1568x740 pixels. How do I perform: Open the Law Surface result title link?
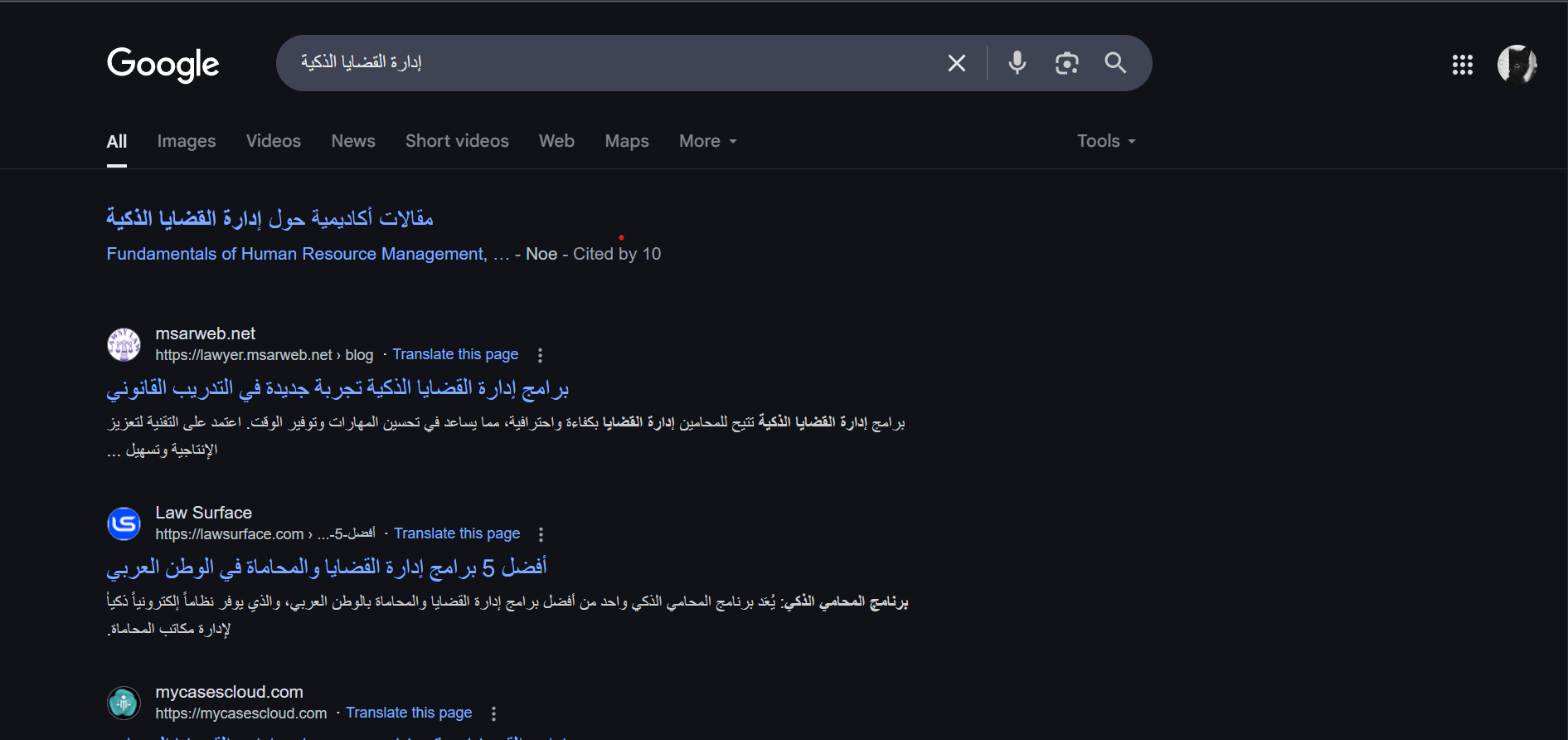pyautogui.click(x=327, y=567)
